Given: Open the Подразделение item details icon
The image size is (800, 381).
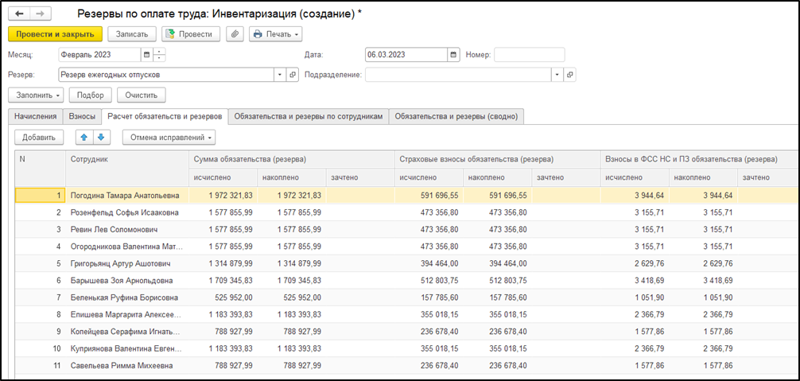Looking at the screenshot, I should click(x=570, y=74).
